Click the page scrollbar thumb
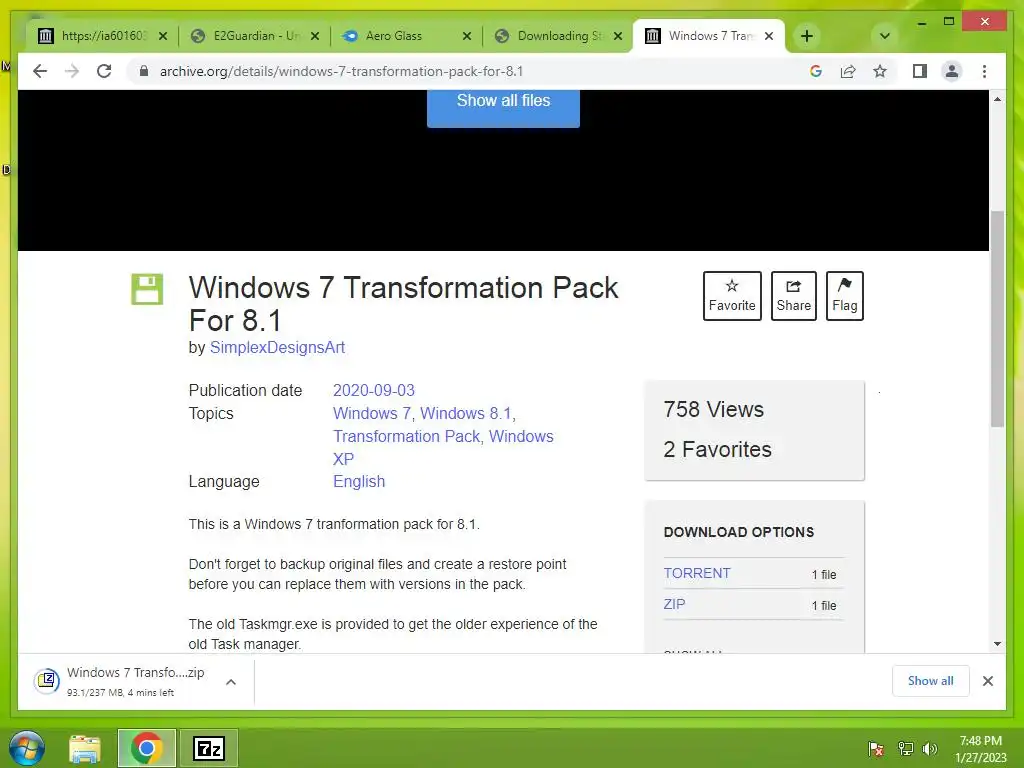Image resolution: width=1024 pixels, height=768 pixels. 997,319
